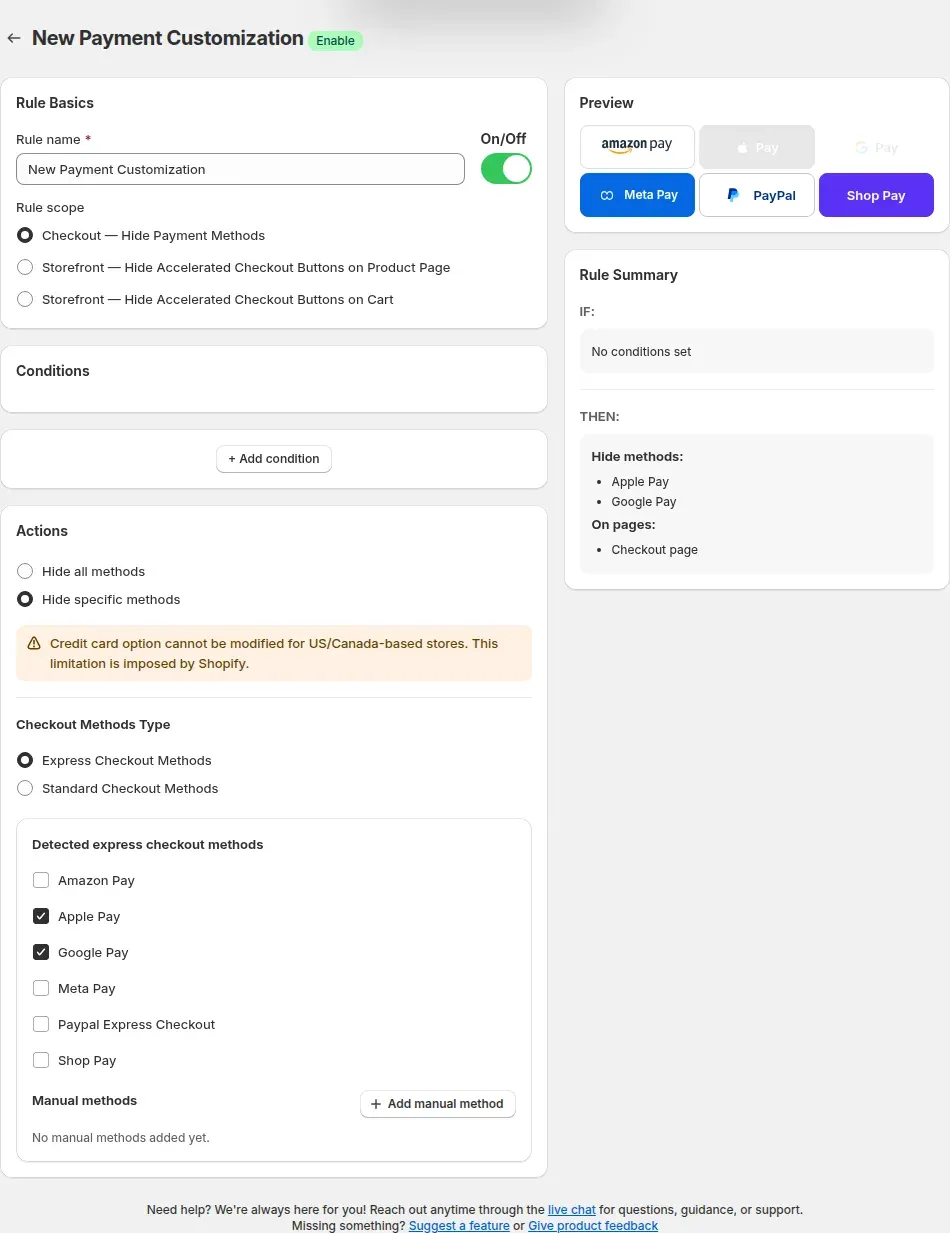950x1233 pixels.
Task: Select Express Checkout Methods type
Action: click(25, 761)
